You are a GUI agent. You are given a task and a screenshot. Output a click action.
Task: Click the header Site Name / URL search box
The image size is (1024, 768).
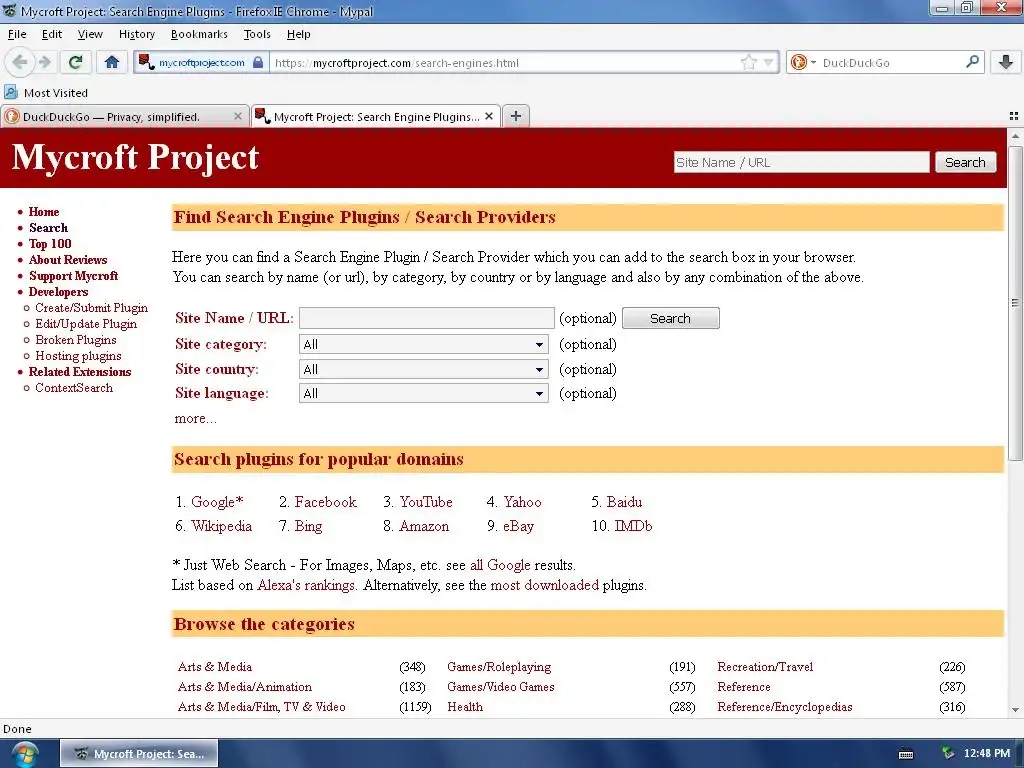pyautogui.click(x=801, y=162)
